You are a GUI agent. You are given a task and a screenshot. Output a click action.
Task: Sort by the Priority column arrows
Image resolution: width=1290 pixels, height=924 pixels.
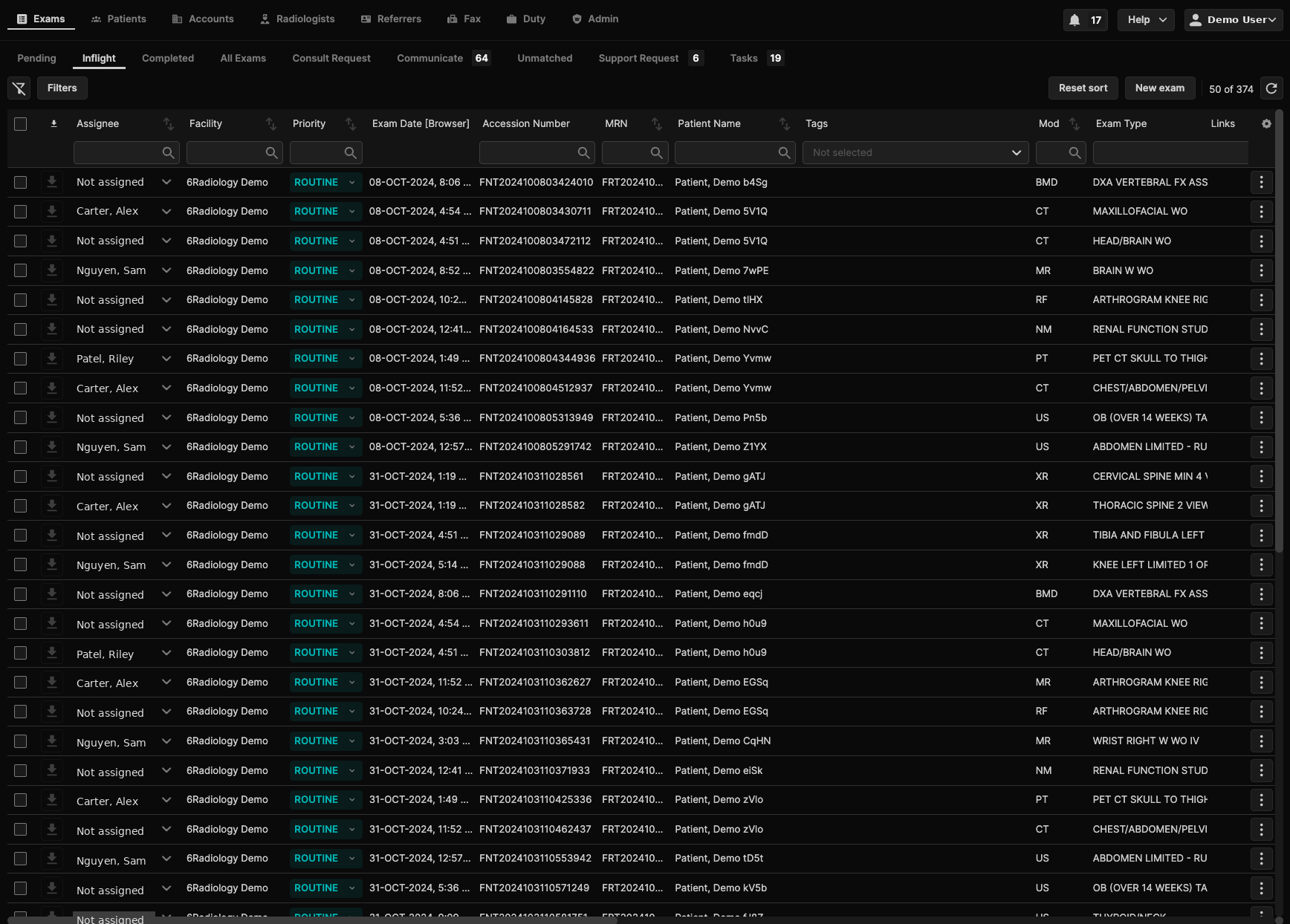[x=351, y=124]
